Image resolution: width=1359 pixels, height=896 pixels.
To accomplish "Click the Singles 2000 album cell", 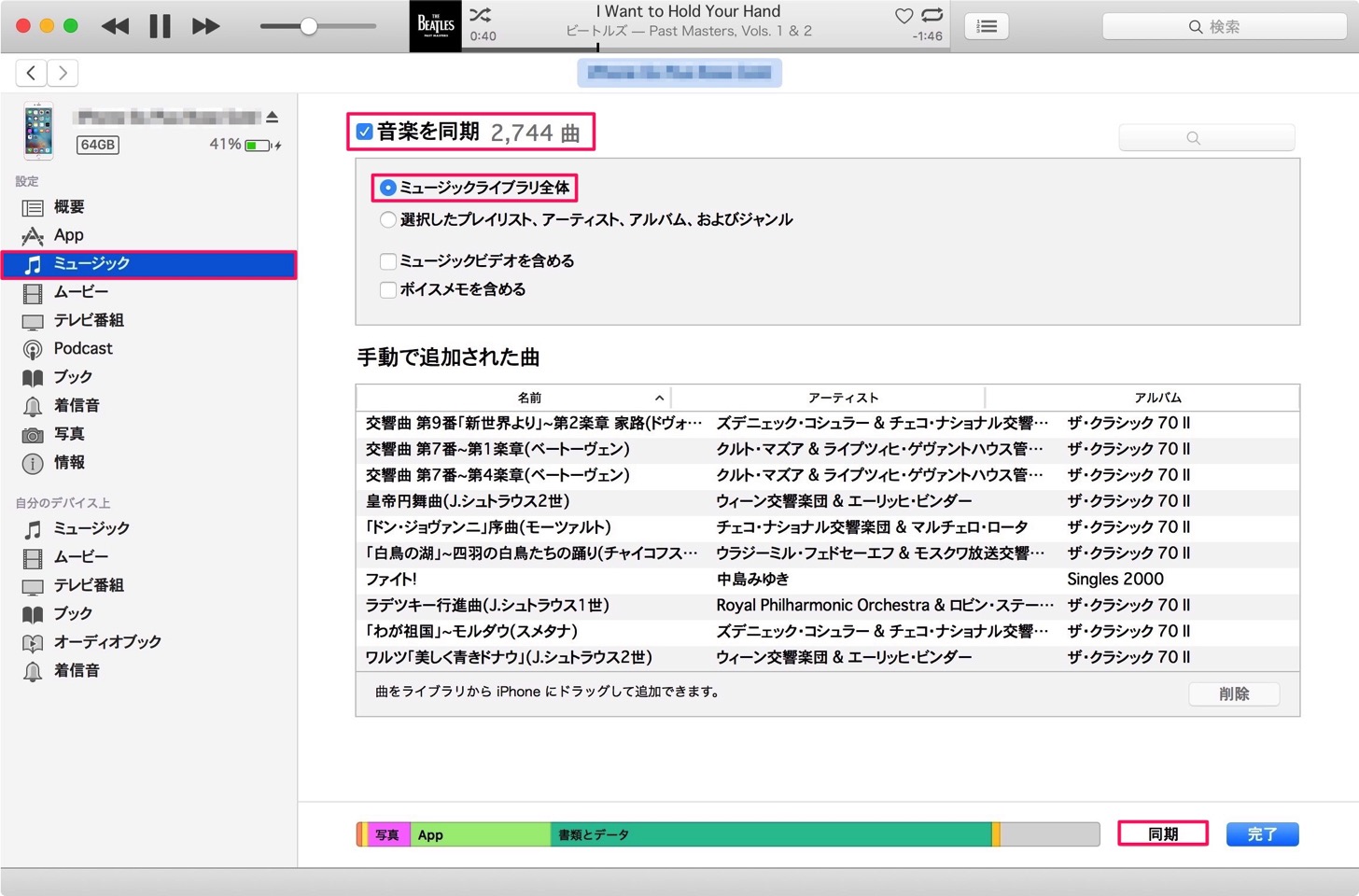I will [x=1115, y=579].
